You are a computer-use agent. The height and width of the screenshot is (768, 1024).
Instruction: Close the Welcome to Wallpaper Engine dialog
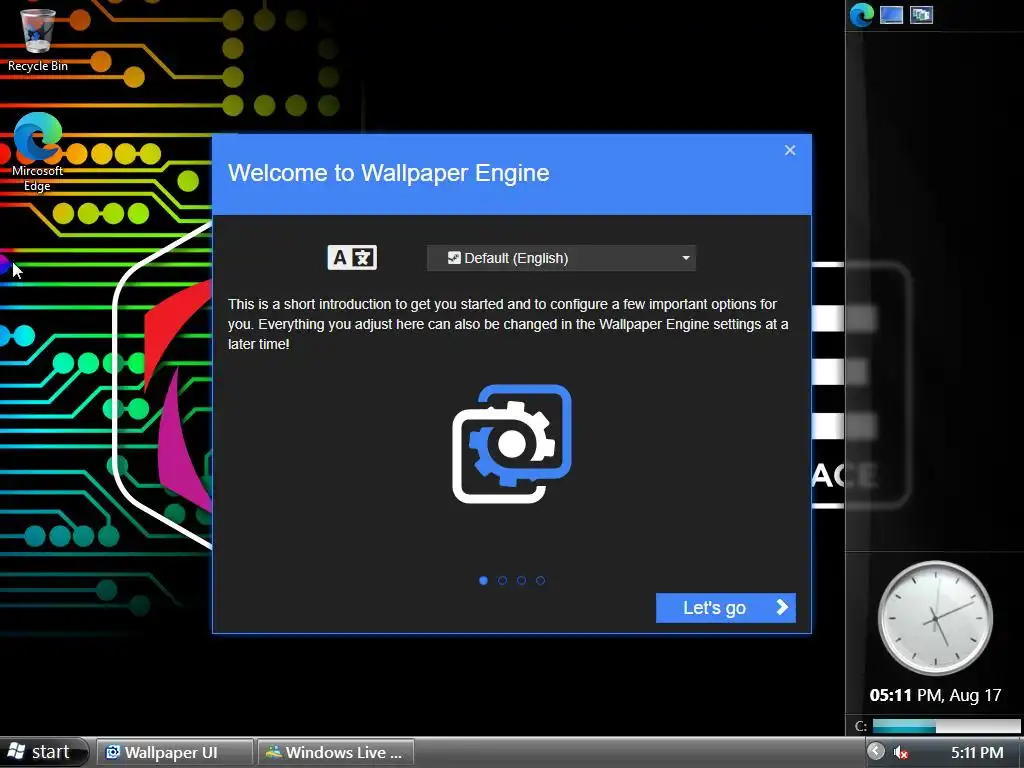[x=790, y=150]
